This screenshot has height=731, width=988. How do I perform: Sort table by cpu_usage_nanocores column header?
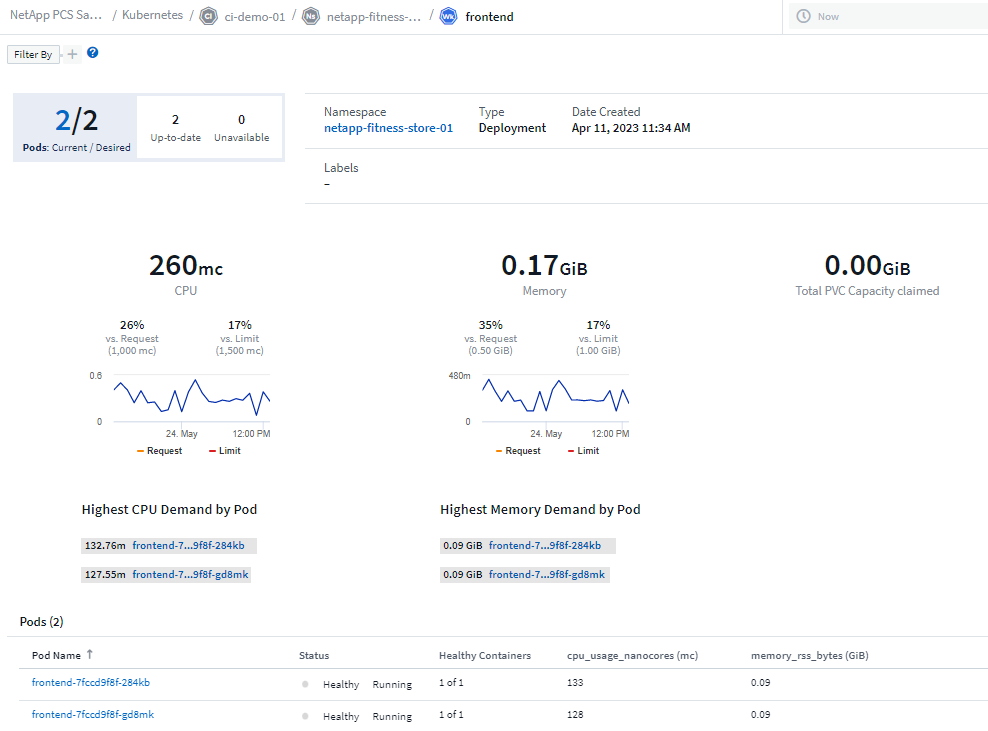click(x=631, y=655)
